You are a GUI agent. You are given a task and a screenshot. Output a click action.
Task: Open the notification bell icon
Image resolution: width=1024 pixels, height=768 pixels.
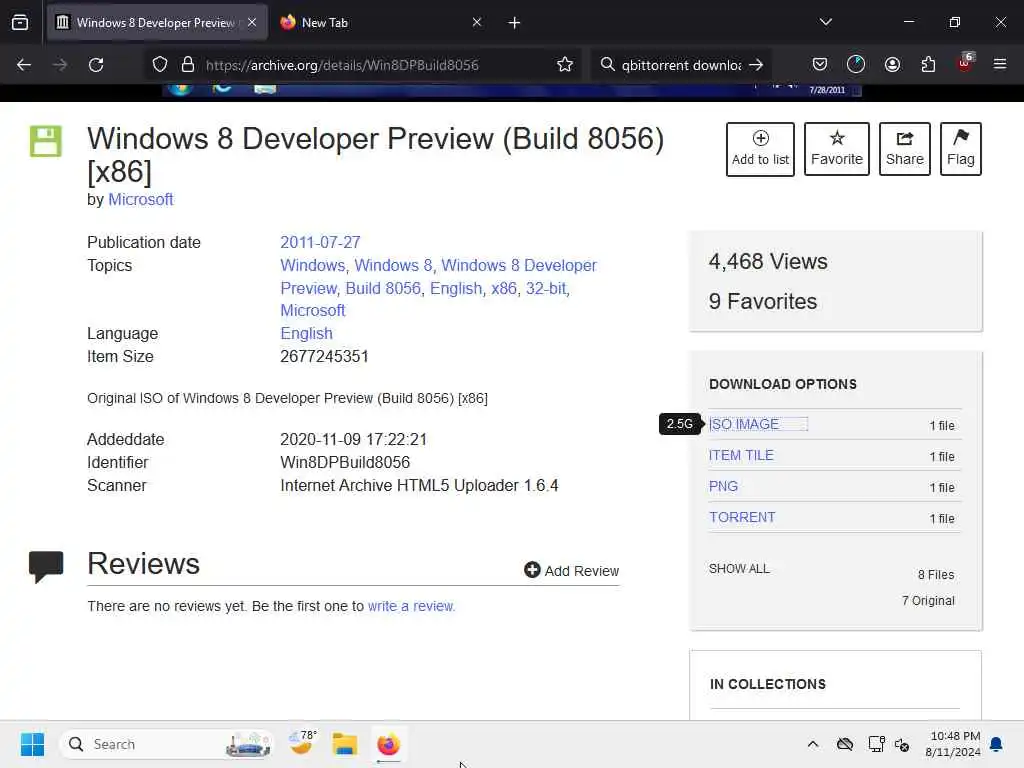click(997, 744)
